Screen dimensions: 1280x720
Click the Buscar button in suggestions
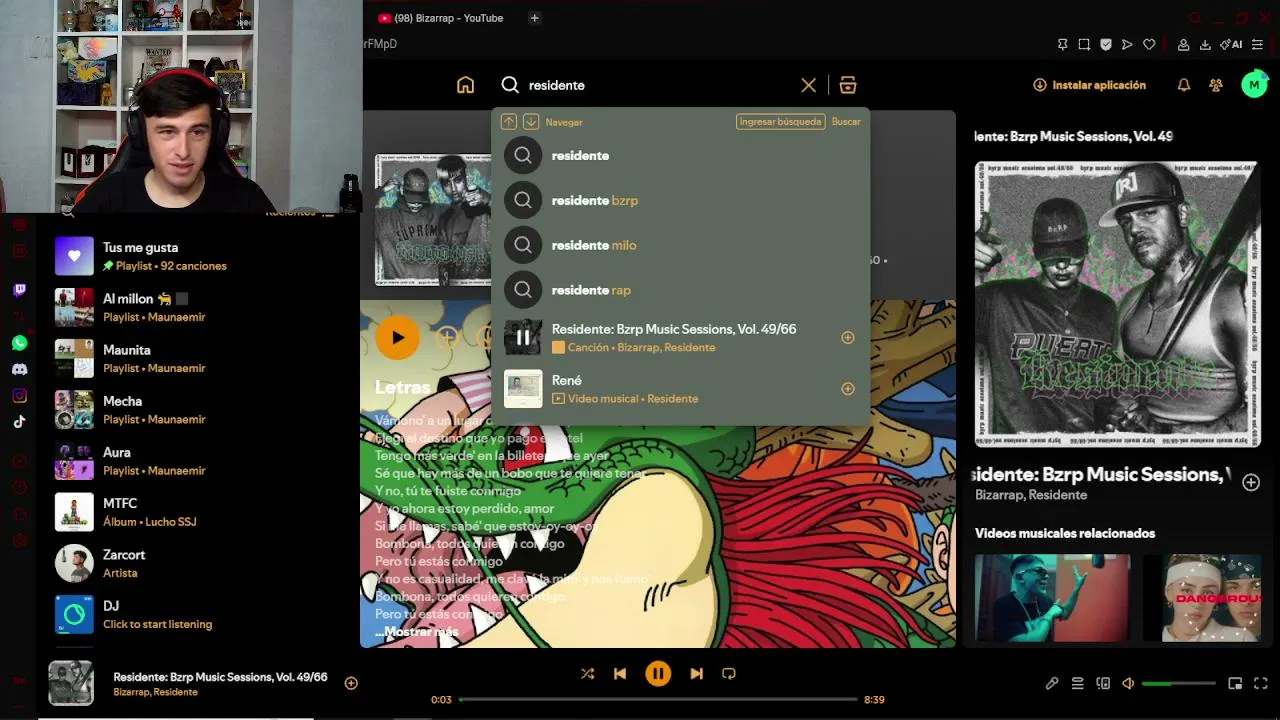point(846,122)
